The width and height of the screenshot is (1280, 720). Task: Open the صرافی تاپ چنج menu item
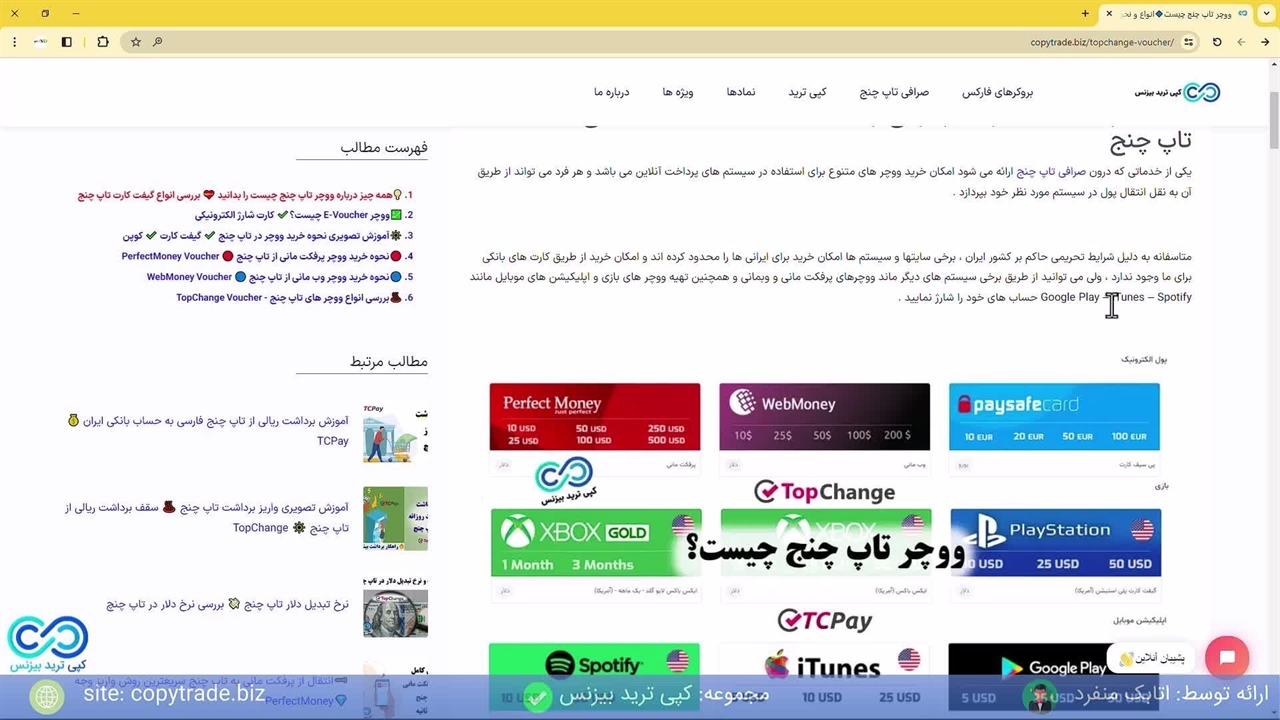[x=894, y=92]
